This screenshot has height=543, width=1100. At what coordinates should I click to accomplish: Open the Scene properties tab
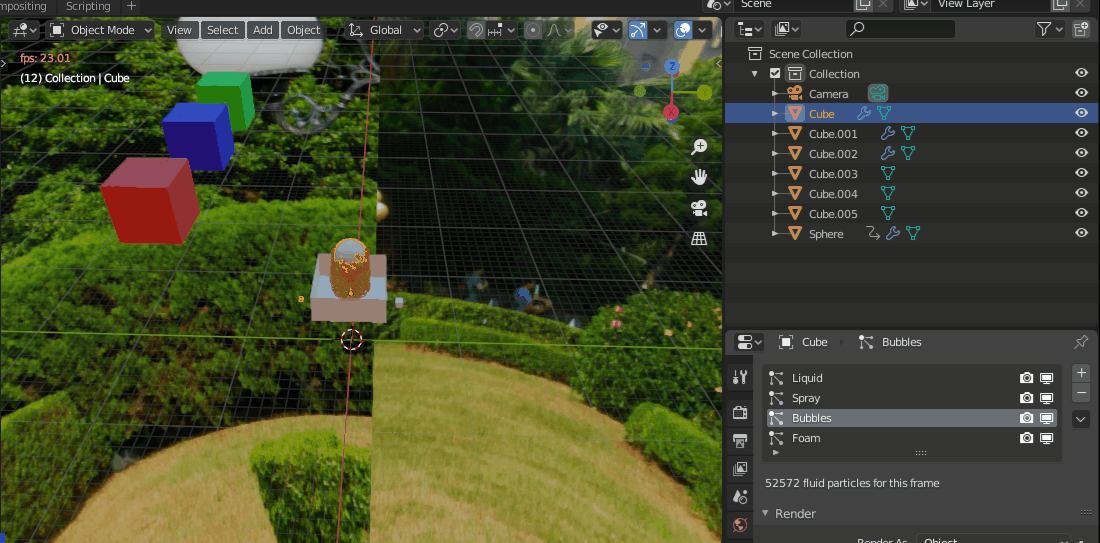(739, 497)
